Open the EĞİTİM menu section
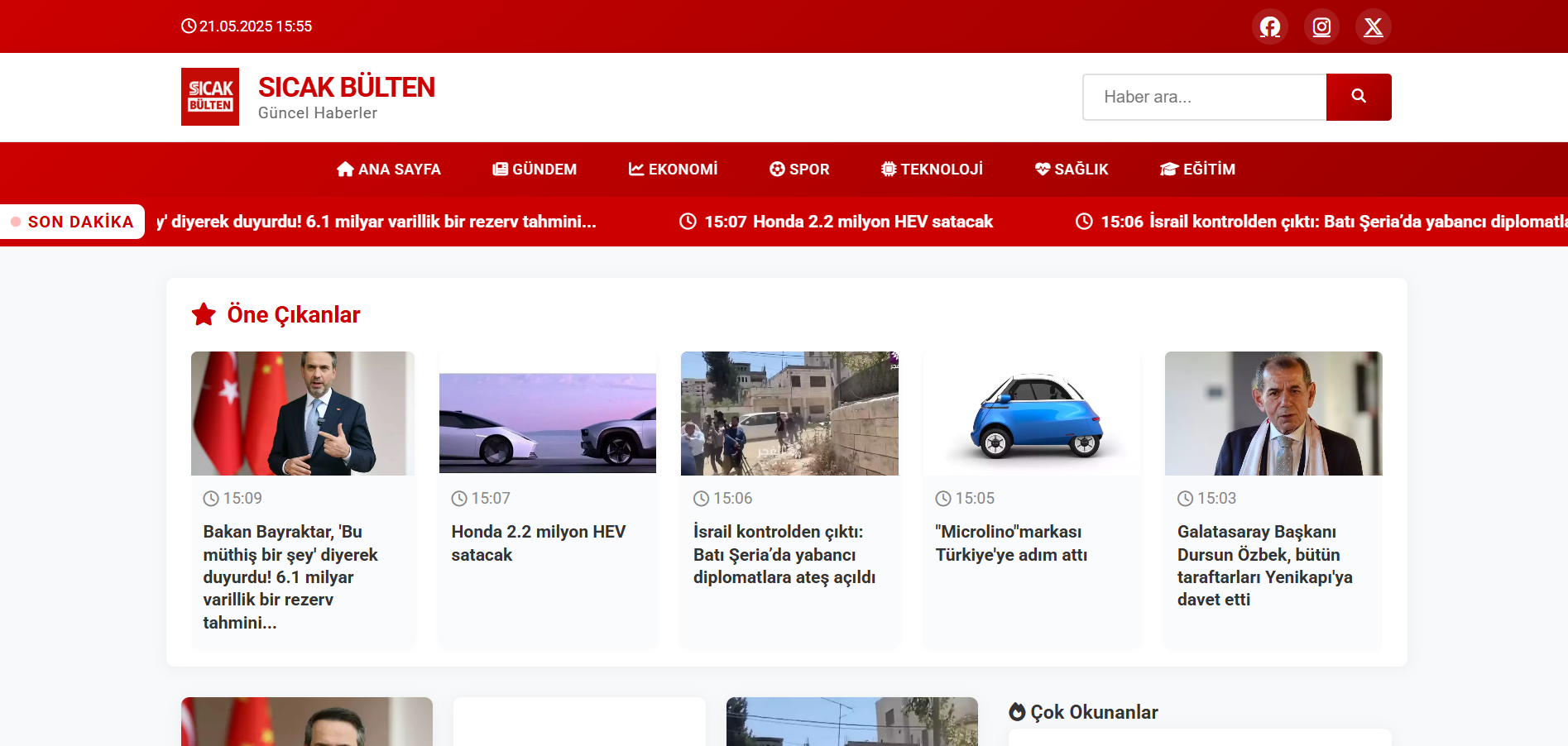Screen dimensions: 1568x746 [x=1197, y=169]
